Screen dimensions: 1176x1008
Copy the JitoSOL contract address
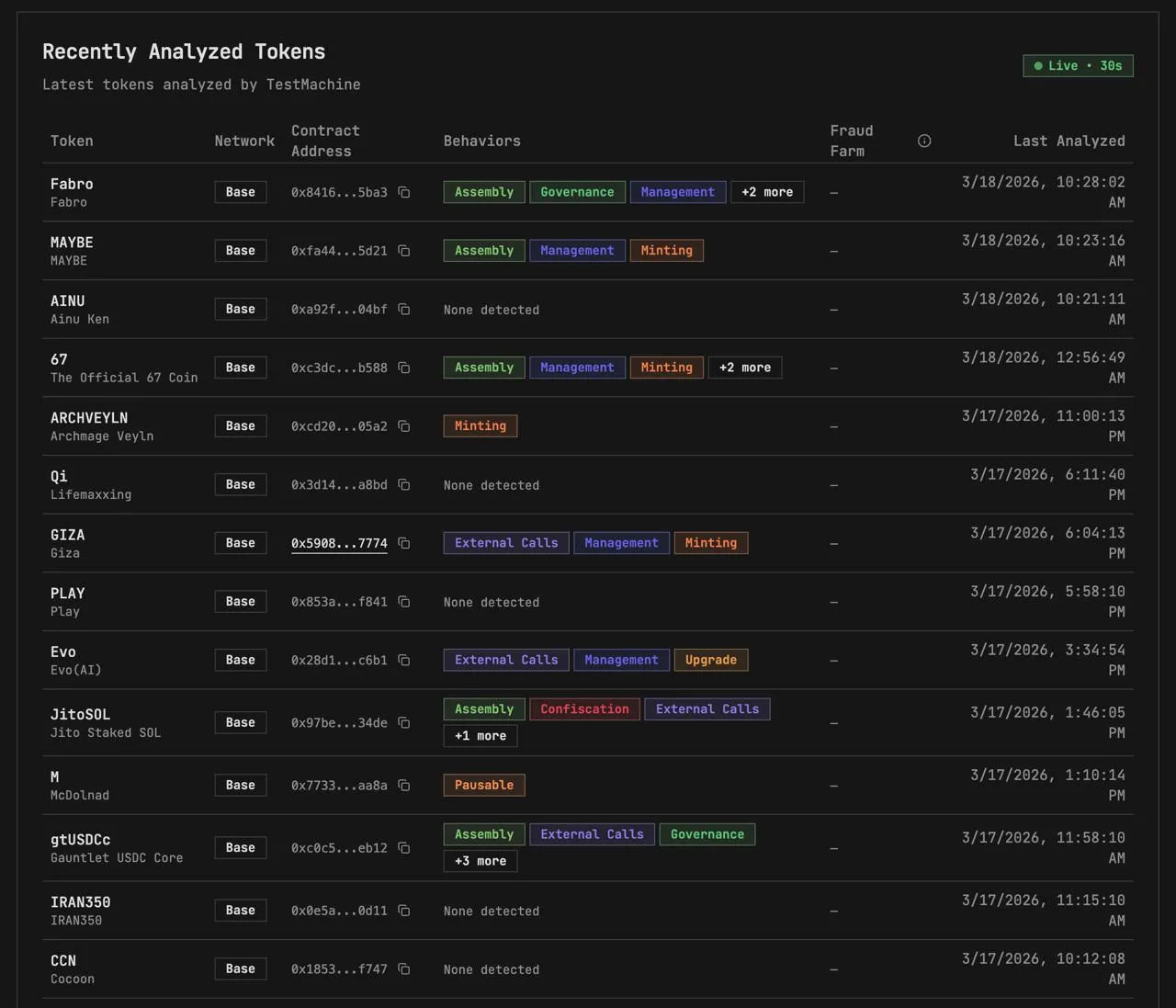point(404,722)
